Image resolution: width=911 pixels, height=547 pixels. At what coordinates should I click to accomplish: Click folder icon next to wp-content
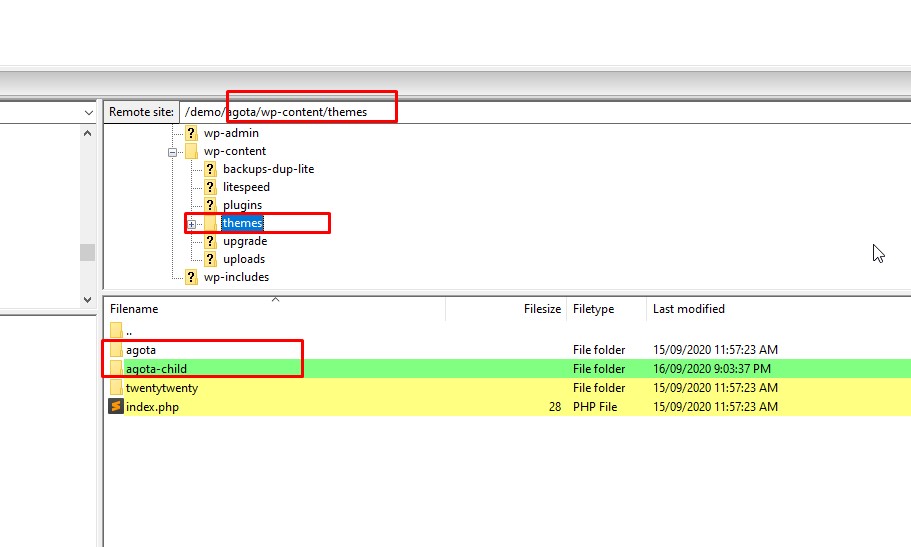[x=191, y=151]
